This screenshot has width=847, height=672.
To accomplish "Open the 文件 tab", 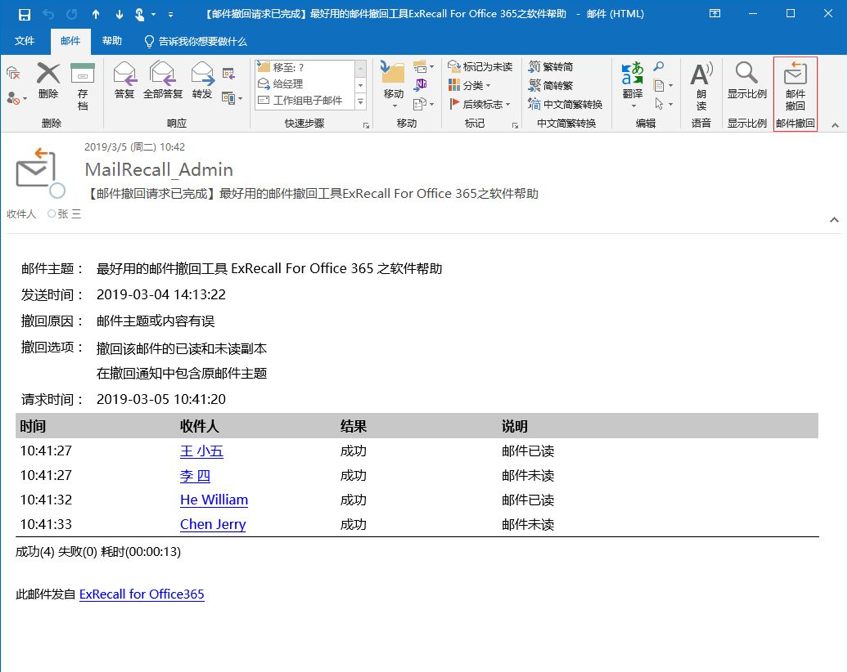I will (x=24, y=41).
